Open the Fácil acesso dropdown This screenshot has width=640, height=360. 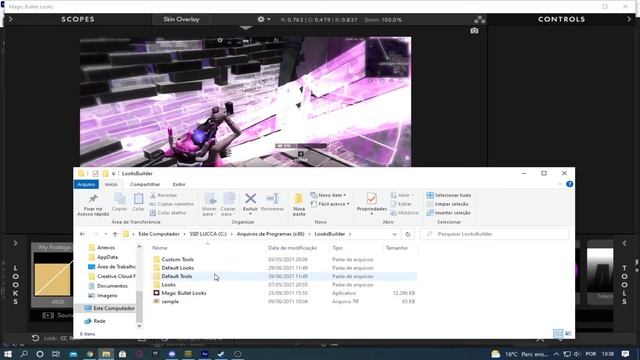point(330,204)
